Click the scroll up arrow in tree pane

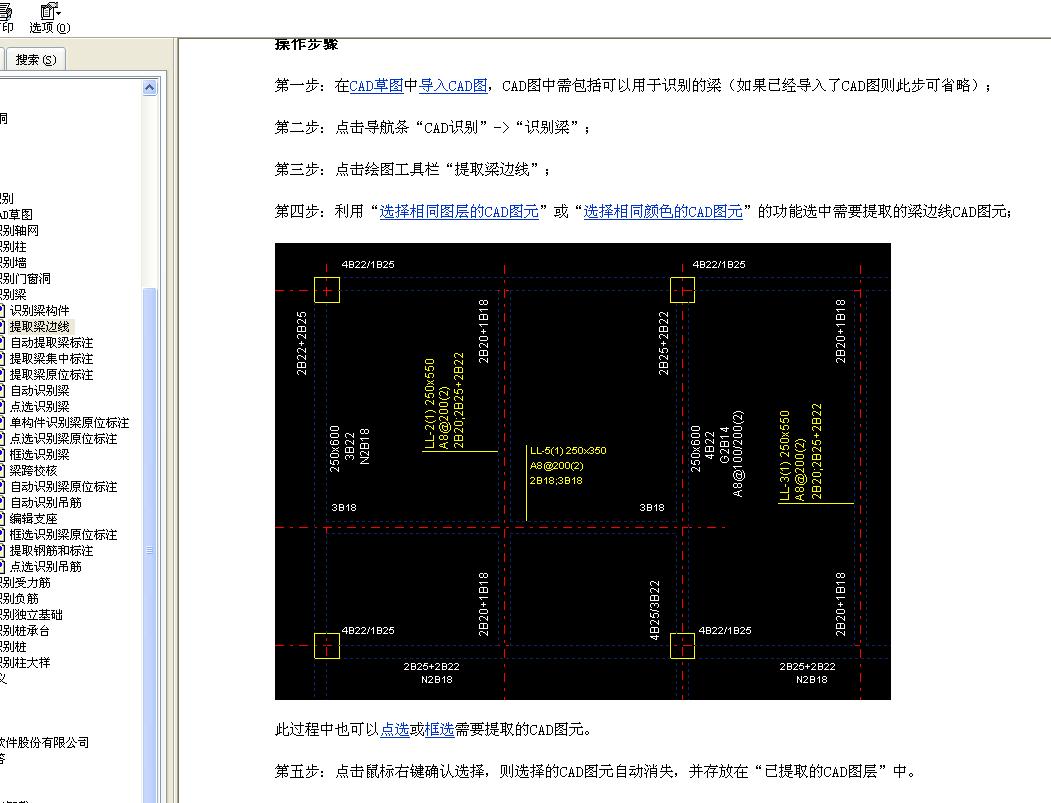click(149, 87)
